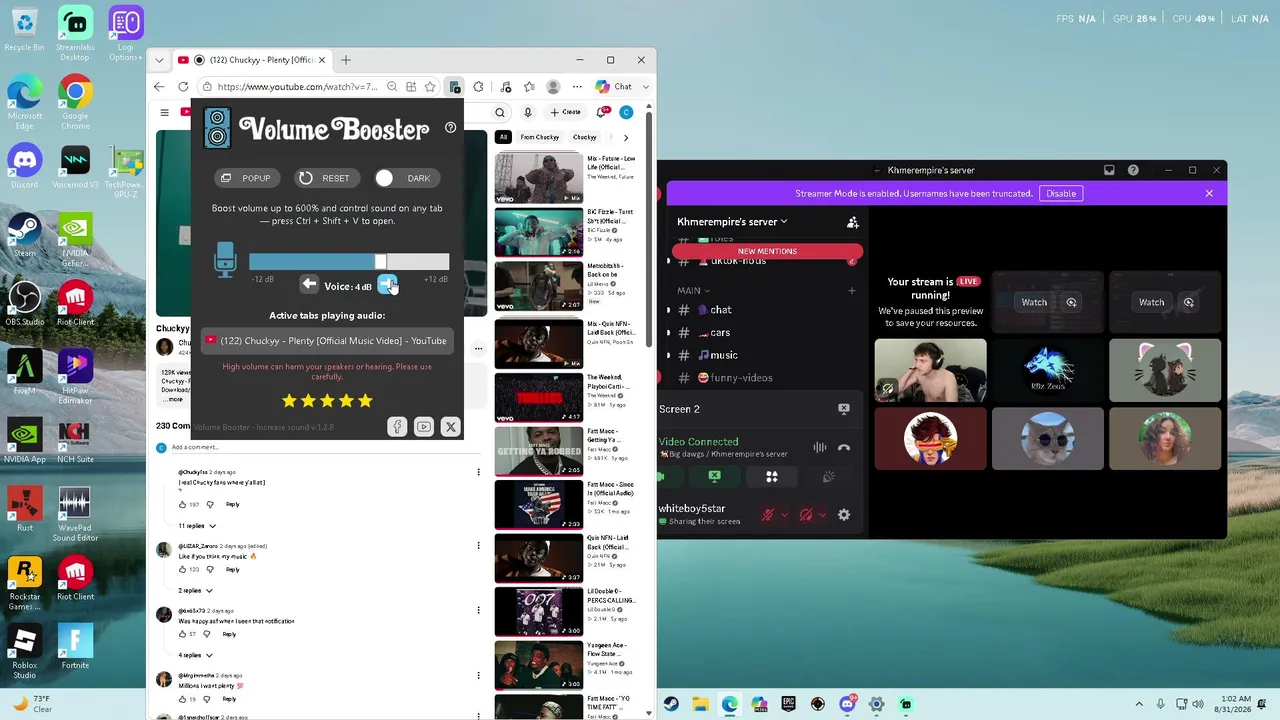
Task: Open Volume Booster YouTube link icon
Action: click(x=424, y=427)
